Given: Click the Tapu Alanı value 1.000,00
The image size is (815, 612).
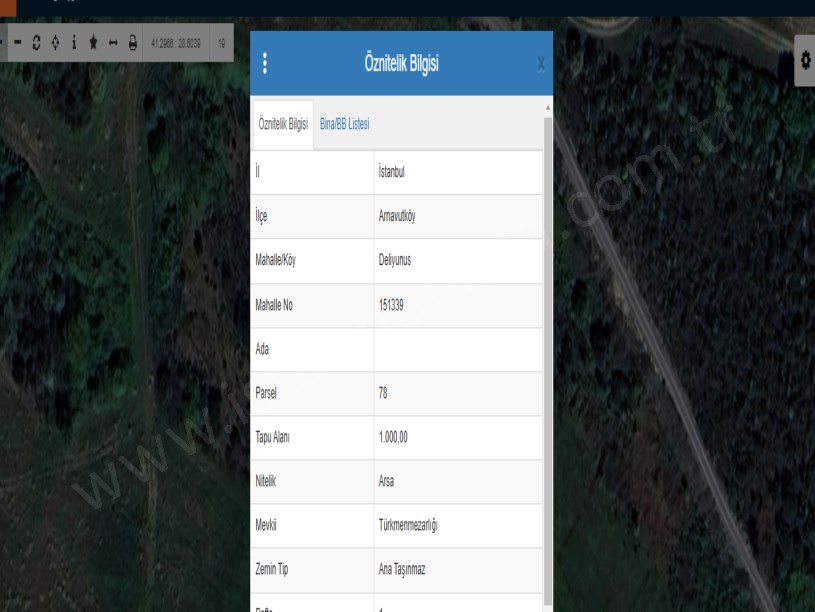Looking at the screenshot, I should [x=395, y=437].
